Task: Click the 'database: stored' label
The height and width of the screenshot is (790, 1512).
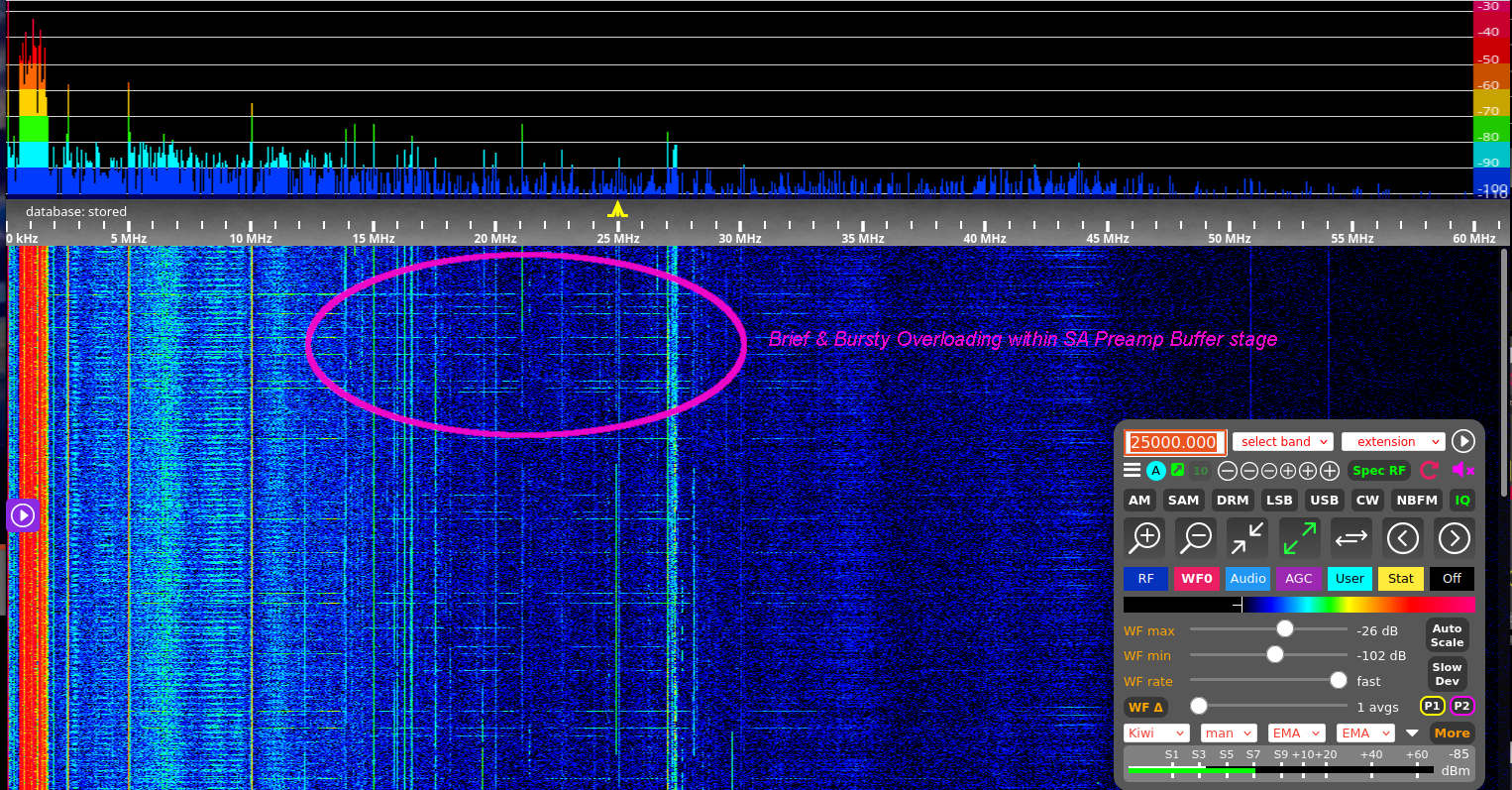Action: point(76,211)
